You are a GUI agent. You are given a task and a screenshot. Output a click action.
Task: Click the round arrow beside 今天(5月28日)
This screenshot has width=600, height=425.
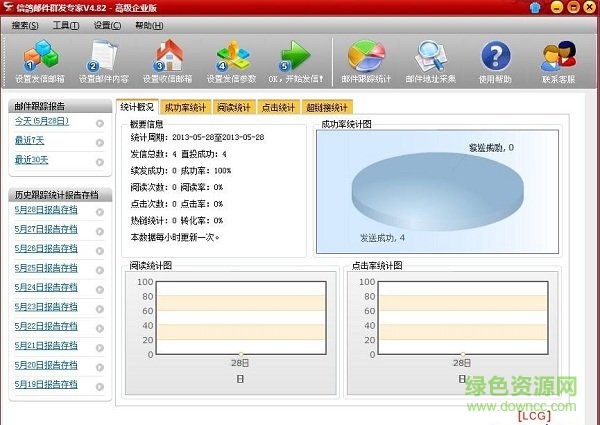(100, 123)
